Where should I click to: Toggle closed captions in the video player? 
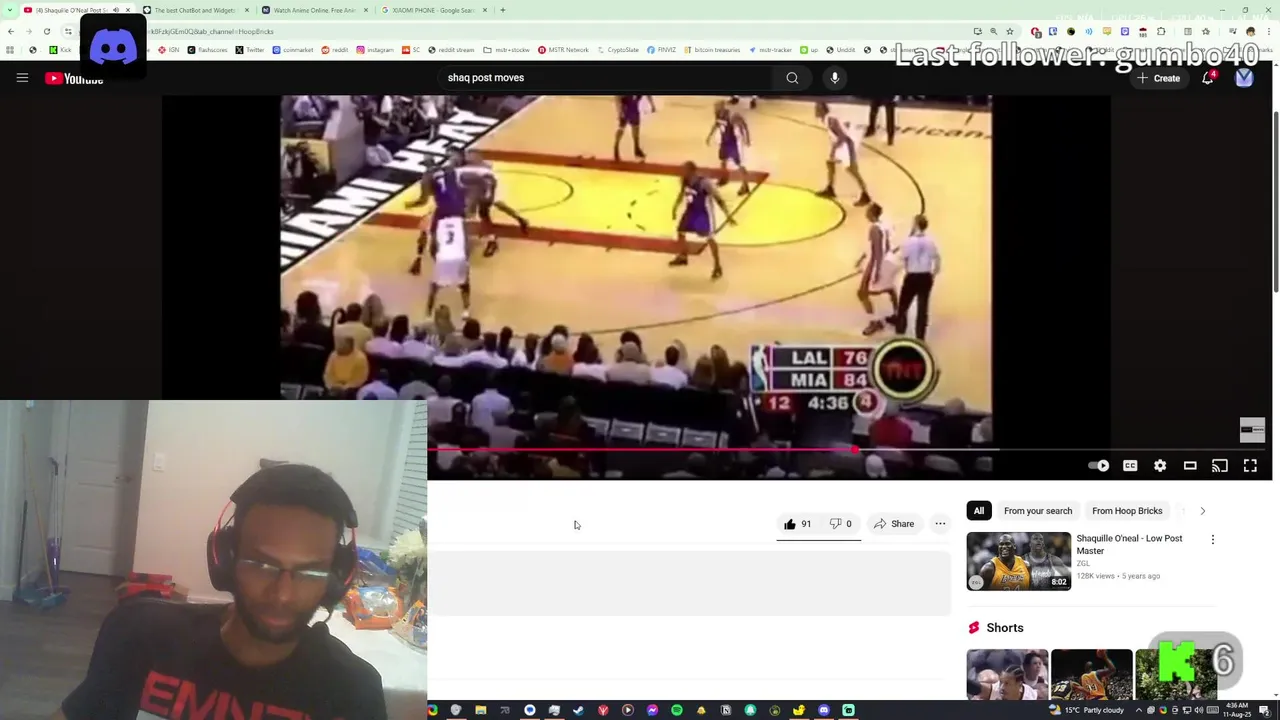[1130, 466]
